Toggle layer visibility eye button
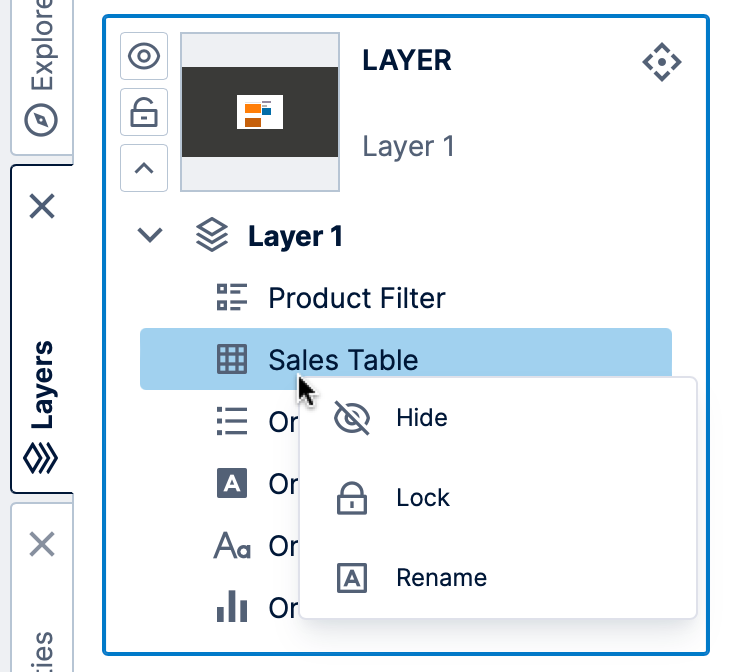 click(144, 56)
